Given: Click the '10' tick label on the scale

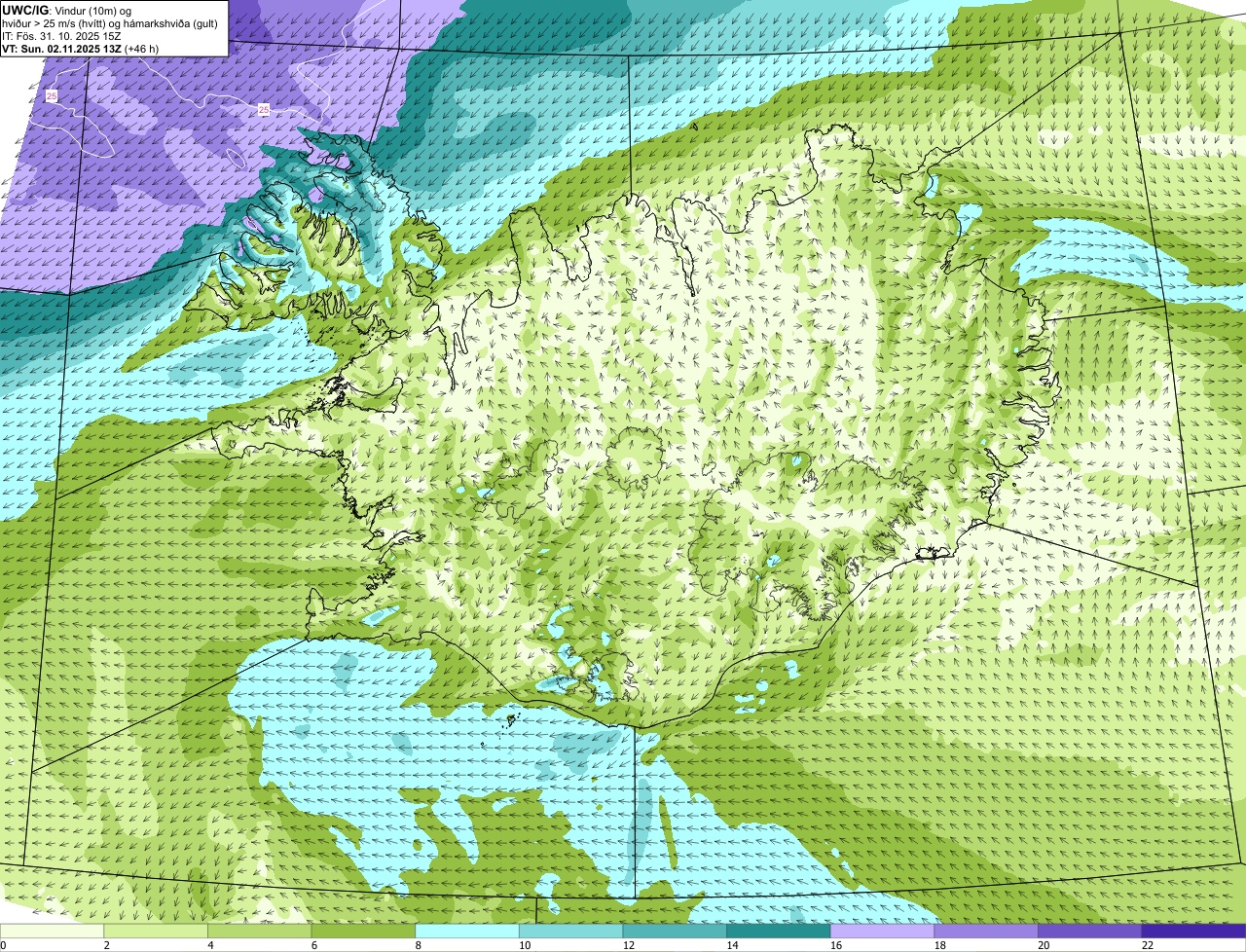Looking at the screenshot, I should coord(525,945).
